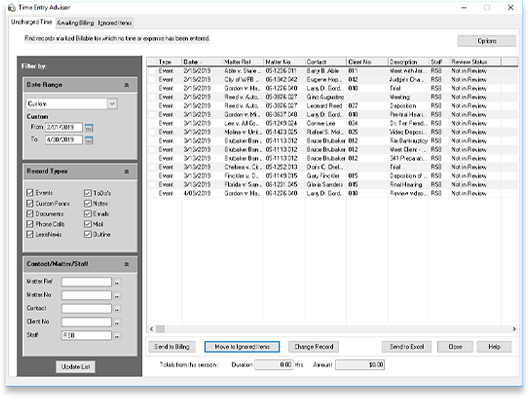Click the Close button beside Help
The height and width of the screenshot is (398, 529).
tap(455, 346)
